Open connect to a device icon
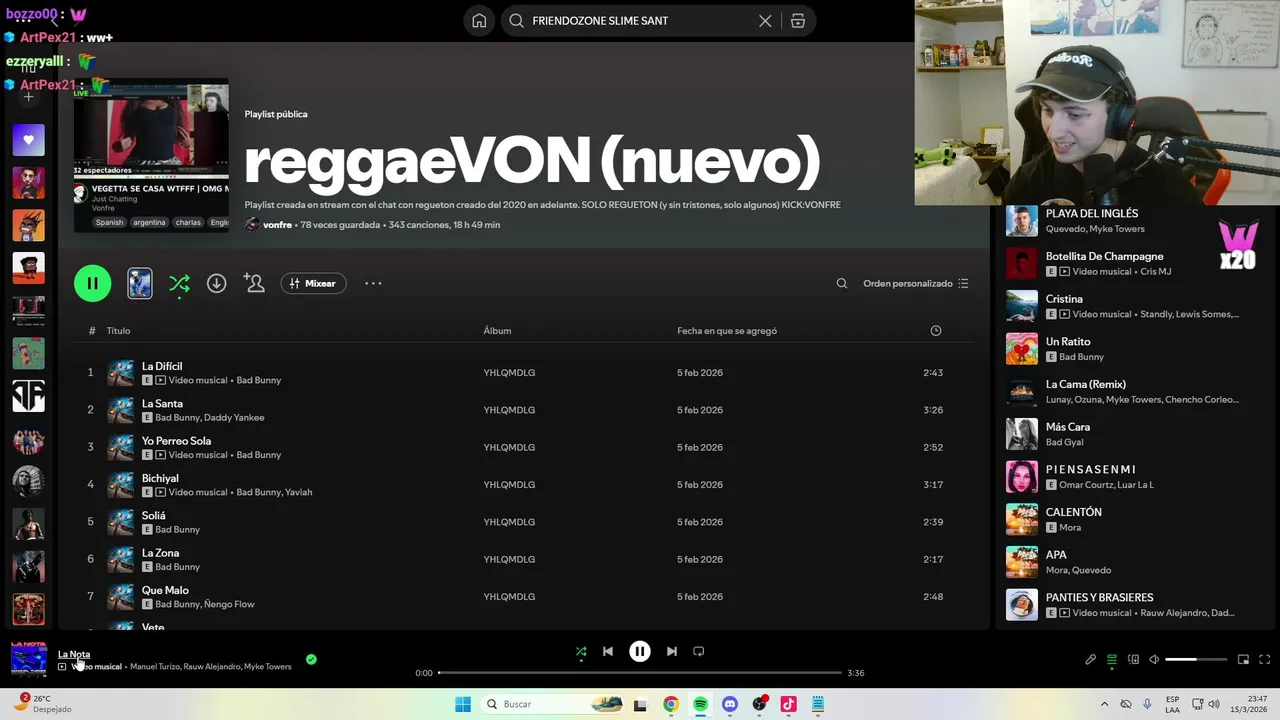Screen dimensions: 1280x720 point(1133,660)
